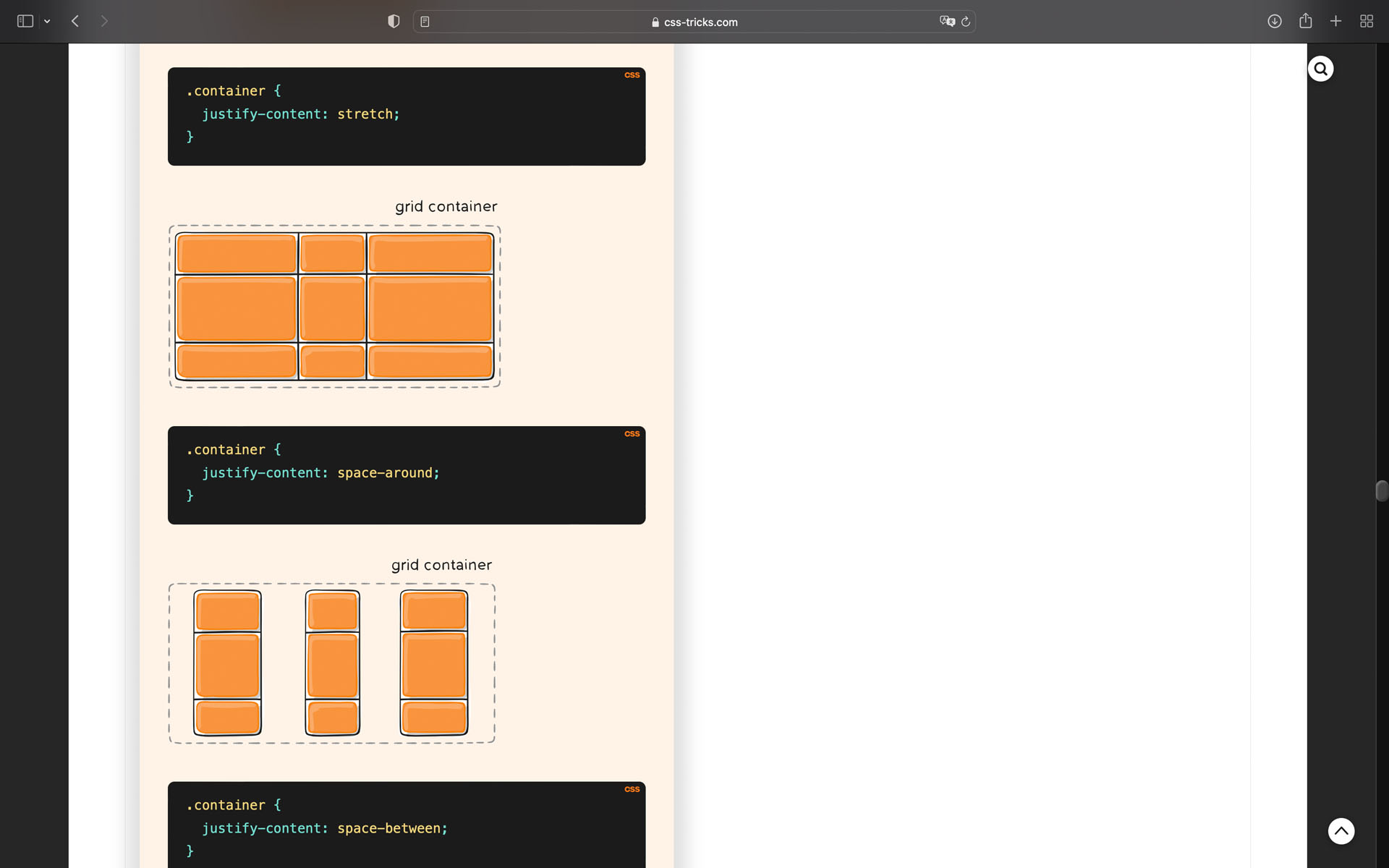1389x868 pixels.
Task: Click the 'grid container' label above space-around diagram
Action: 441,565
